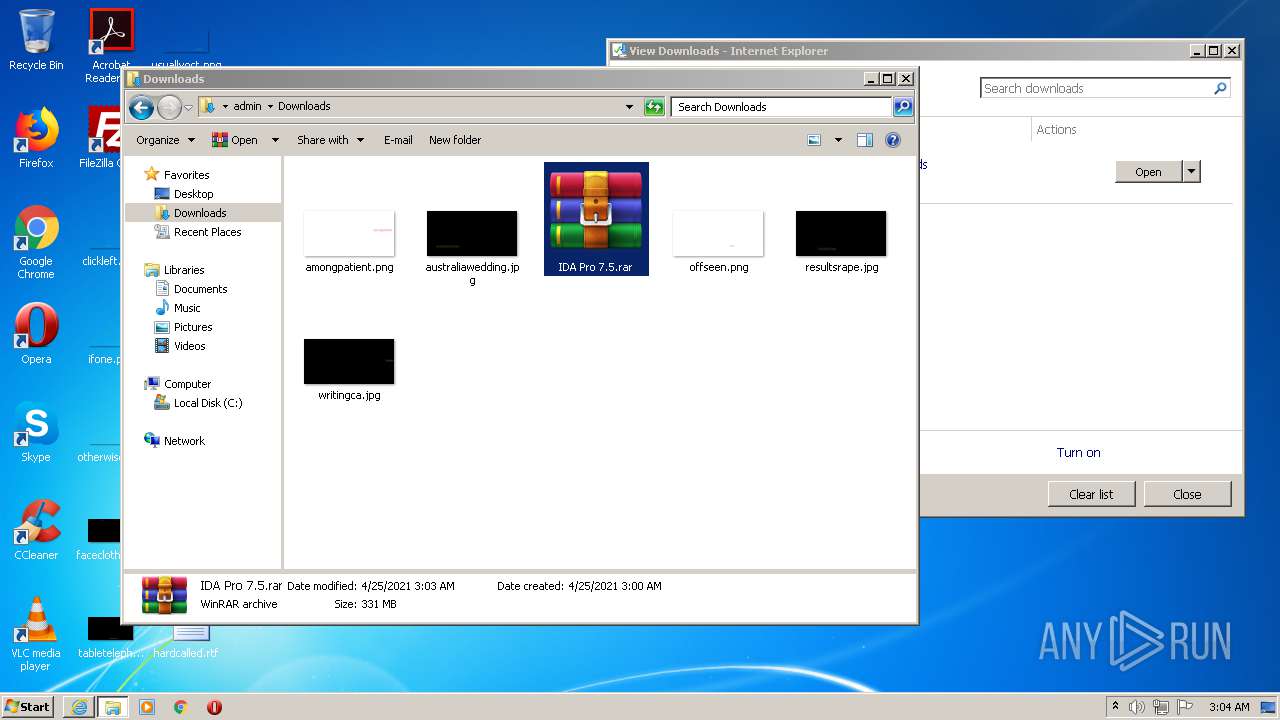1280x720 pixels.
Task: Click WinRAR icon in the details pane
Action: tap(164, 595)
